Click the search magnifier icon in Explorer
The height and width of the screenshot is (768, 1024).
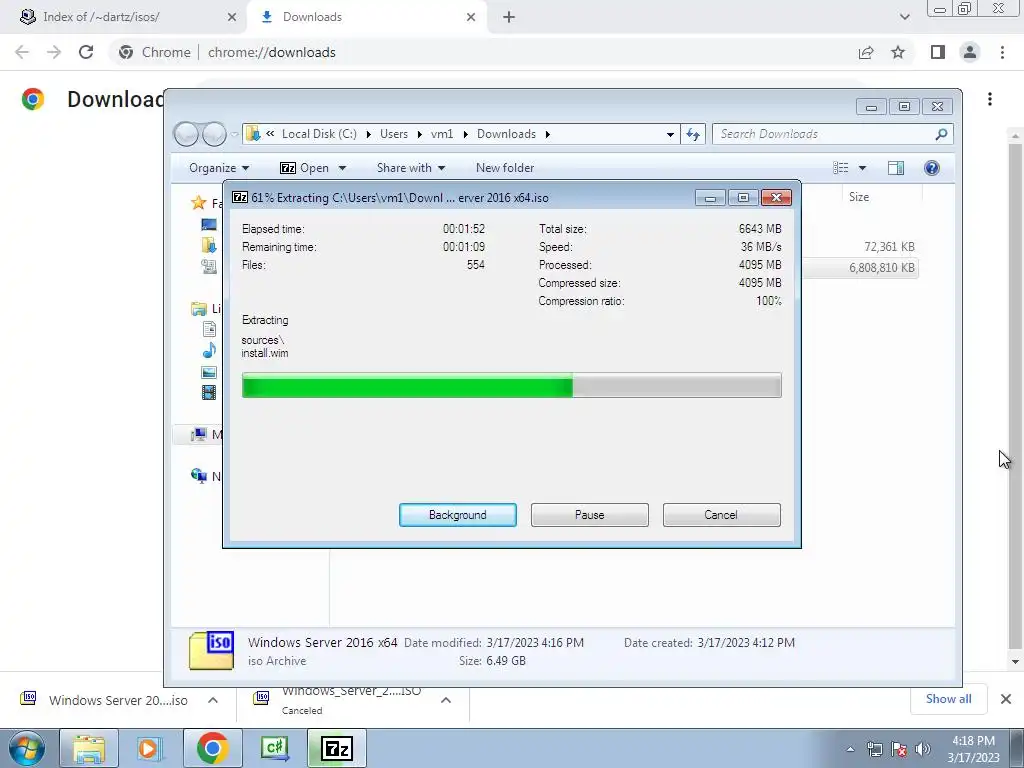point(941,134)
